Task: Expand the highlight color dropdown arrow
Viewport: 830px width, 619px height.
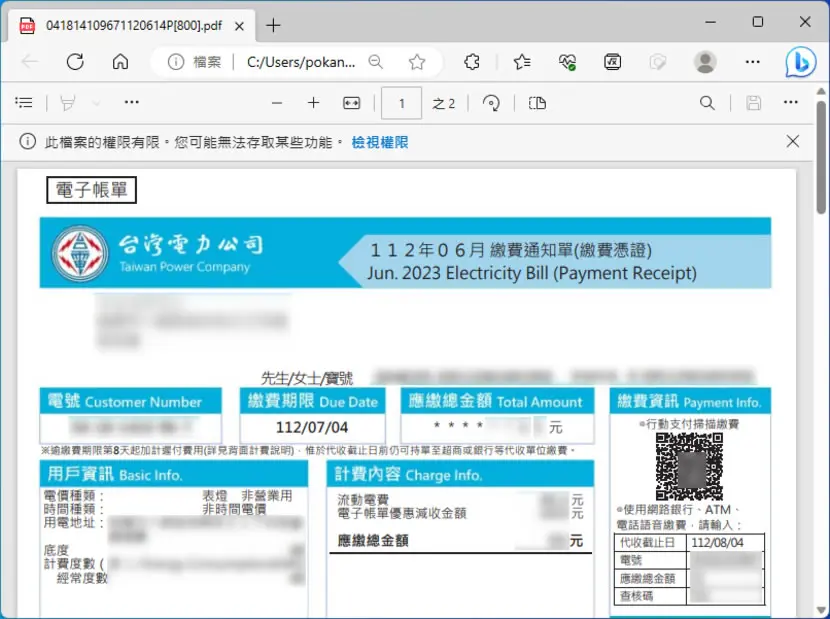Action: tap(96, 103)
